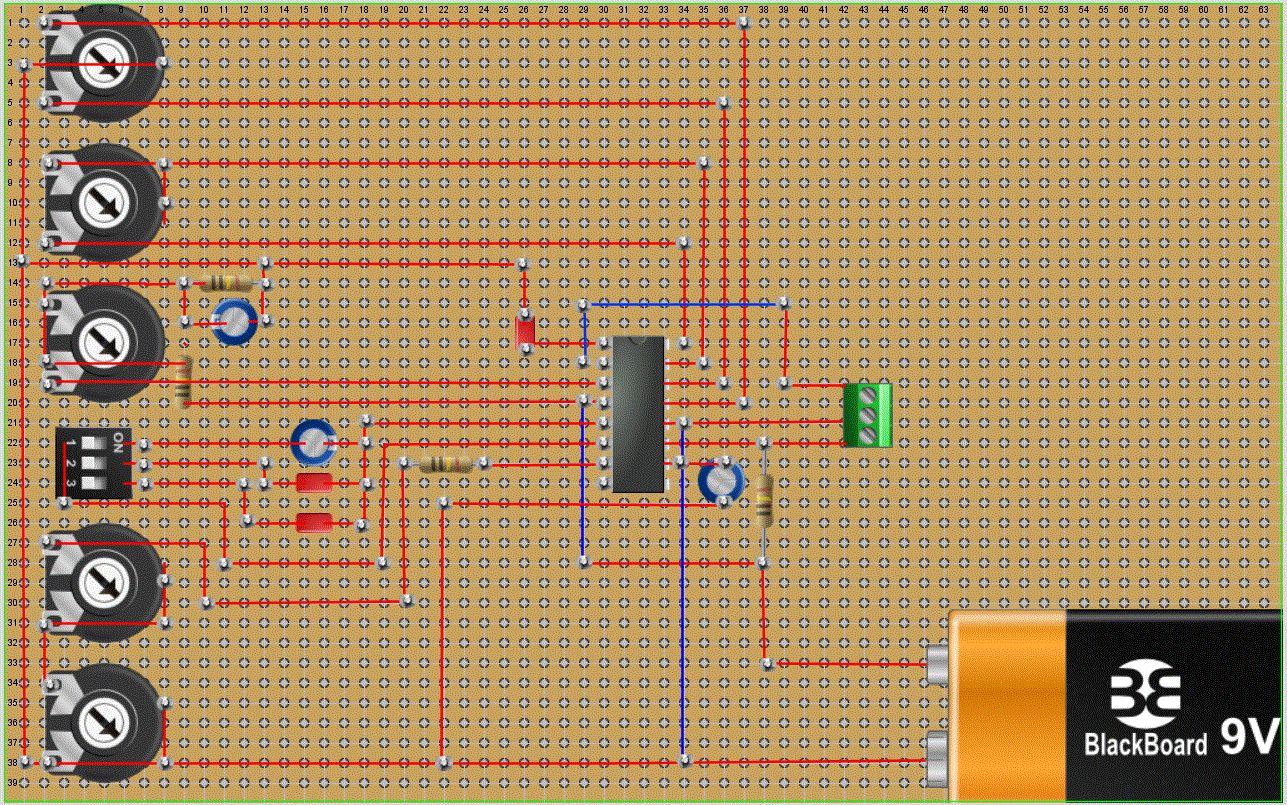Select the small red capacitor left of the IC
The image size is (1287, 805).
coord(525,331)
